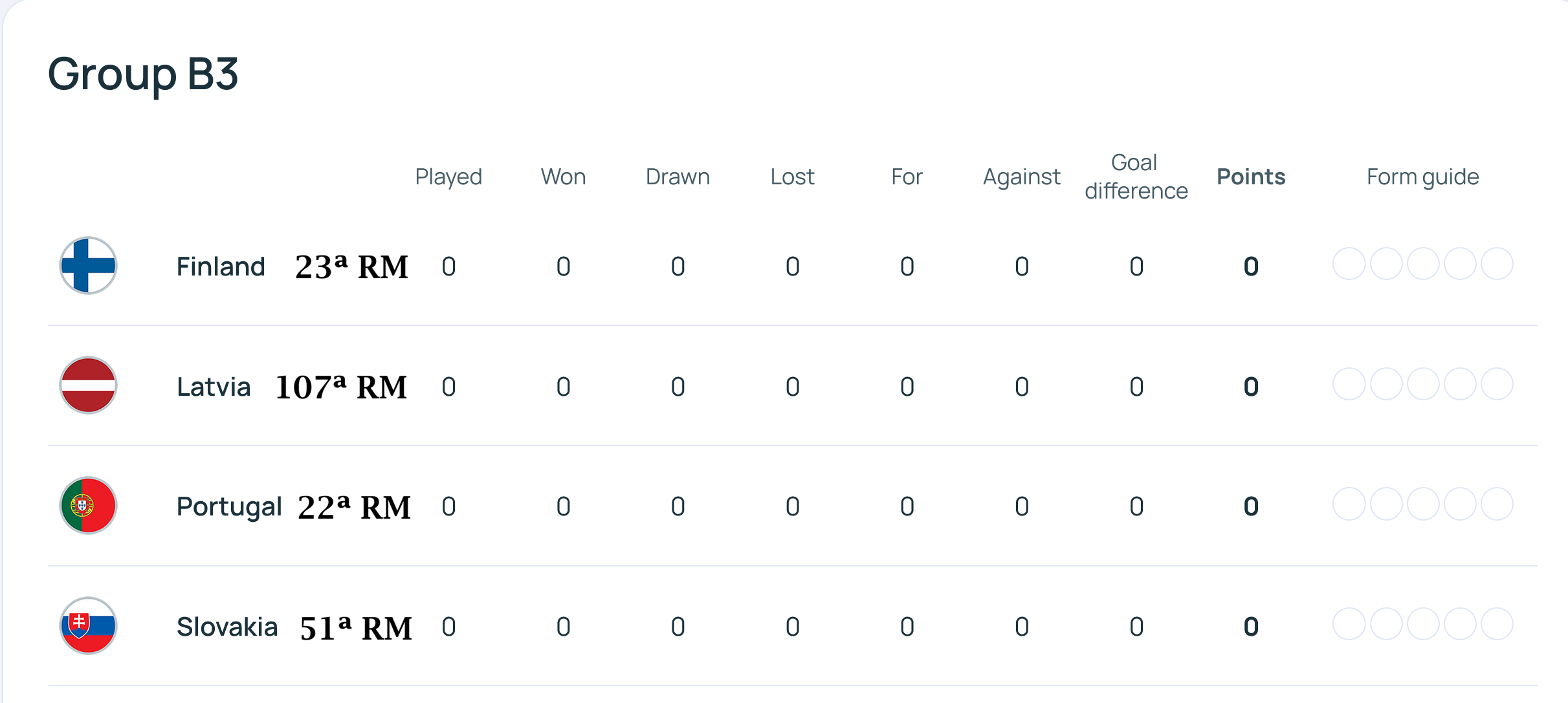Click Slovakia's last form guide circle
Screen dimensions: 1568x703
(1497, 624)
